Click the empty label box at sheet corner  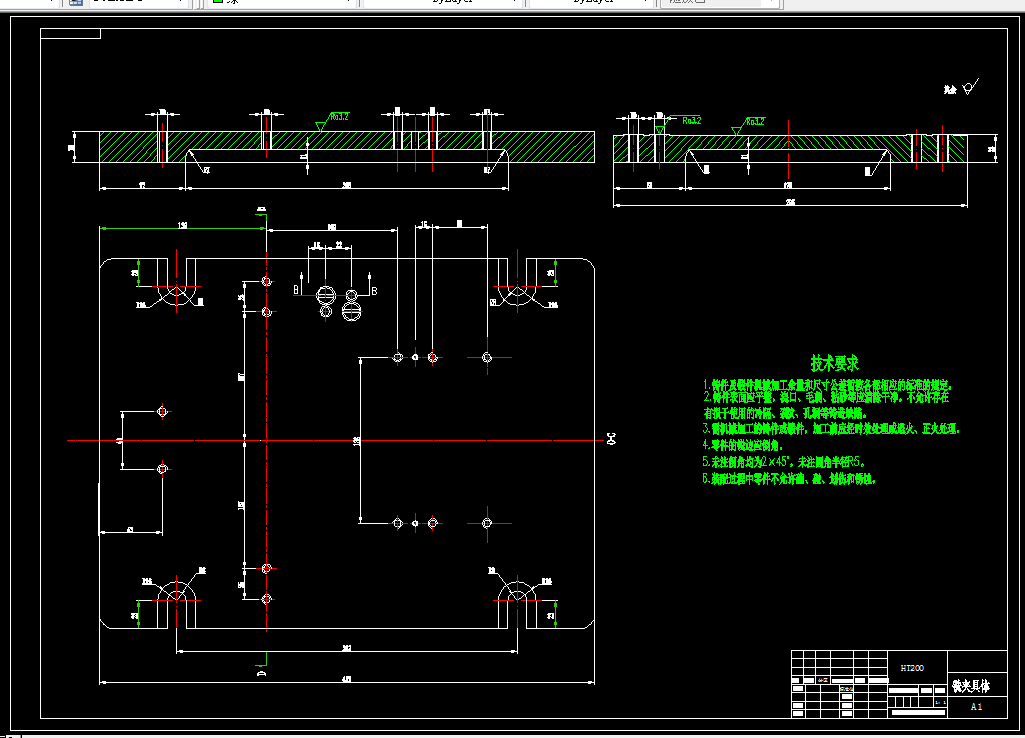71,33
